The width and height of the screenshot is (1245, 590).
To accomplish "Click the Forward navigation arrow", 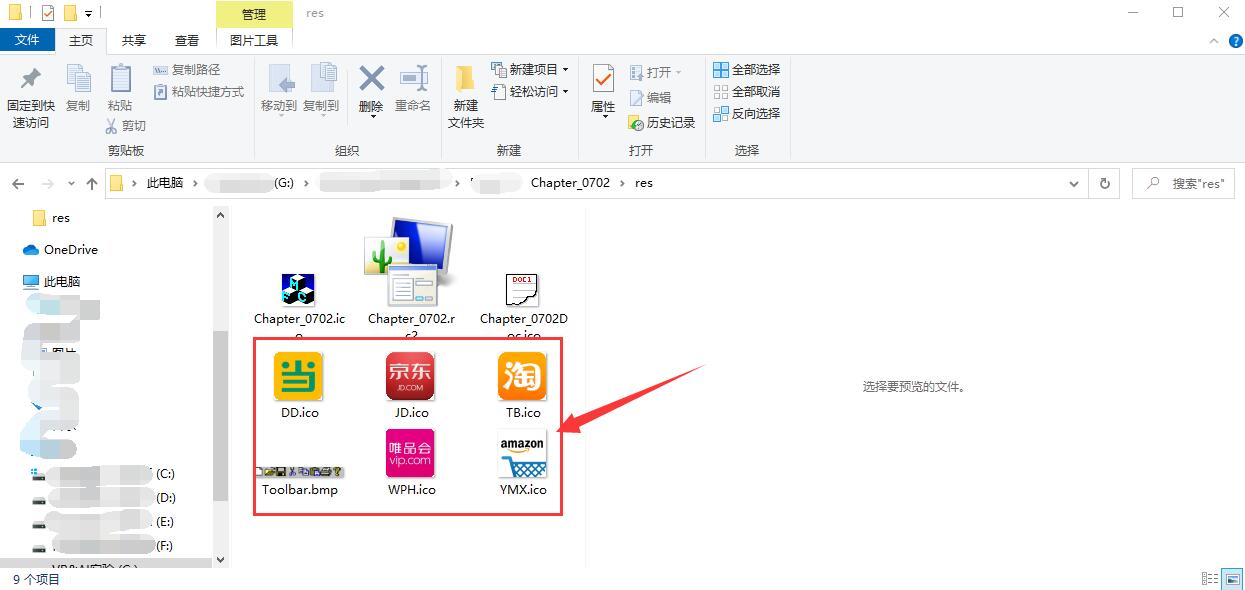I will [47, 184].
